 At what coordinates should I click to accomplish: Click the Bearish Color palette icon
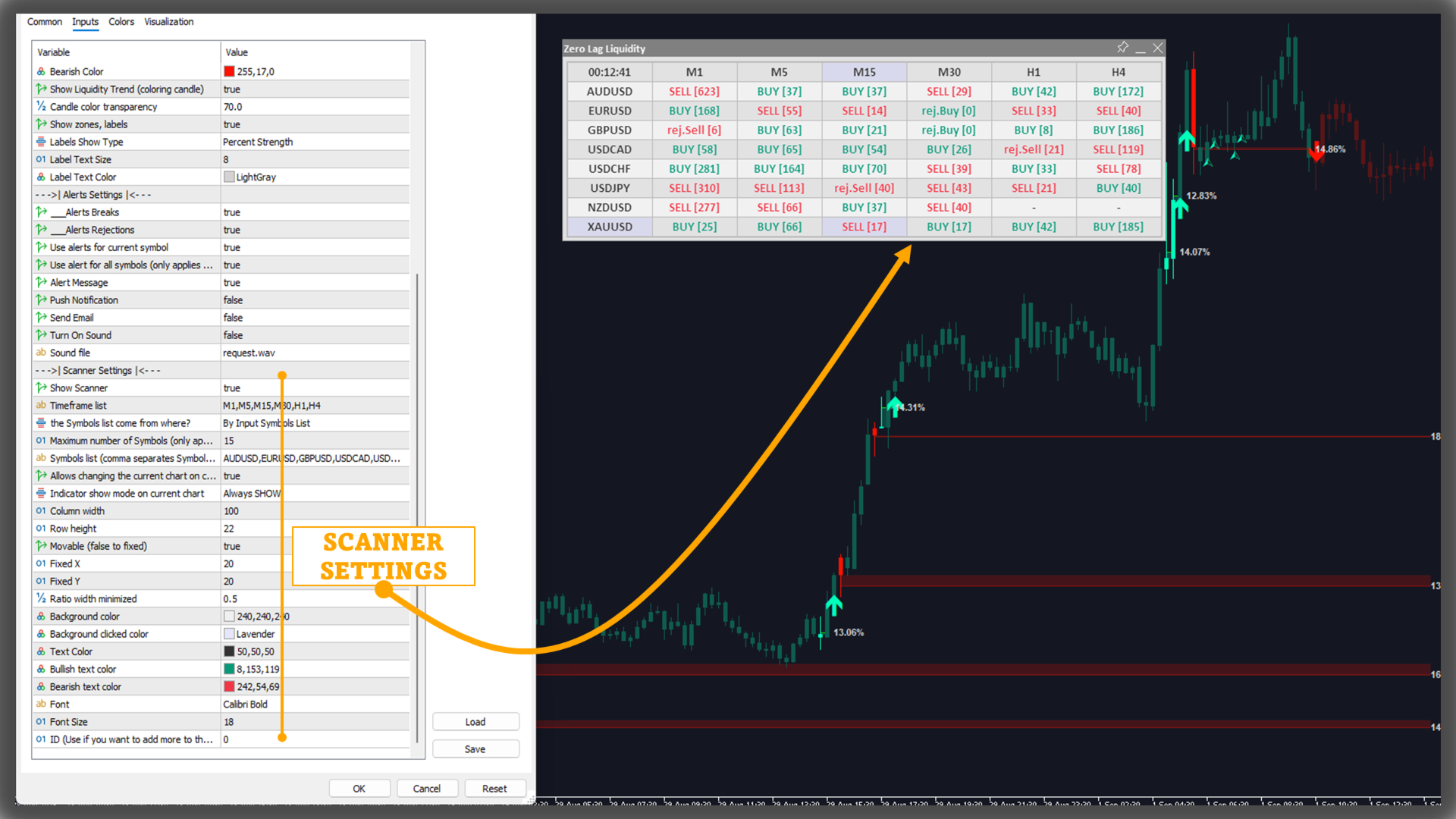click(x=41, y=71)
